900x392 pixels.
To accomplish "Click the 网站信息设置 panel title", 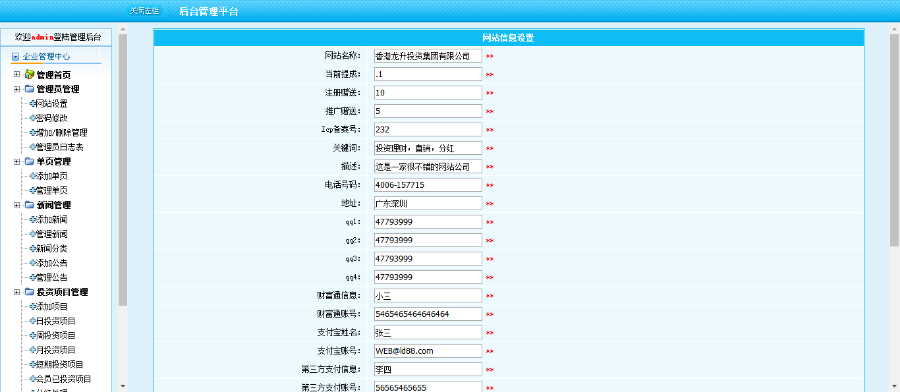I will pos(508,38).
